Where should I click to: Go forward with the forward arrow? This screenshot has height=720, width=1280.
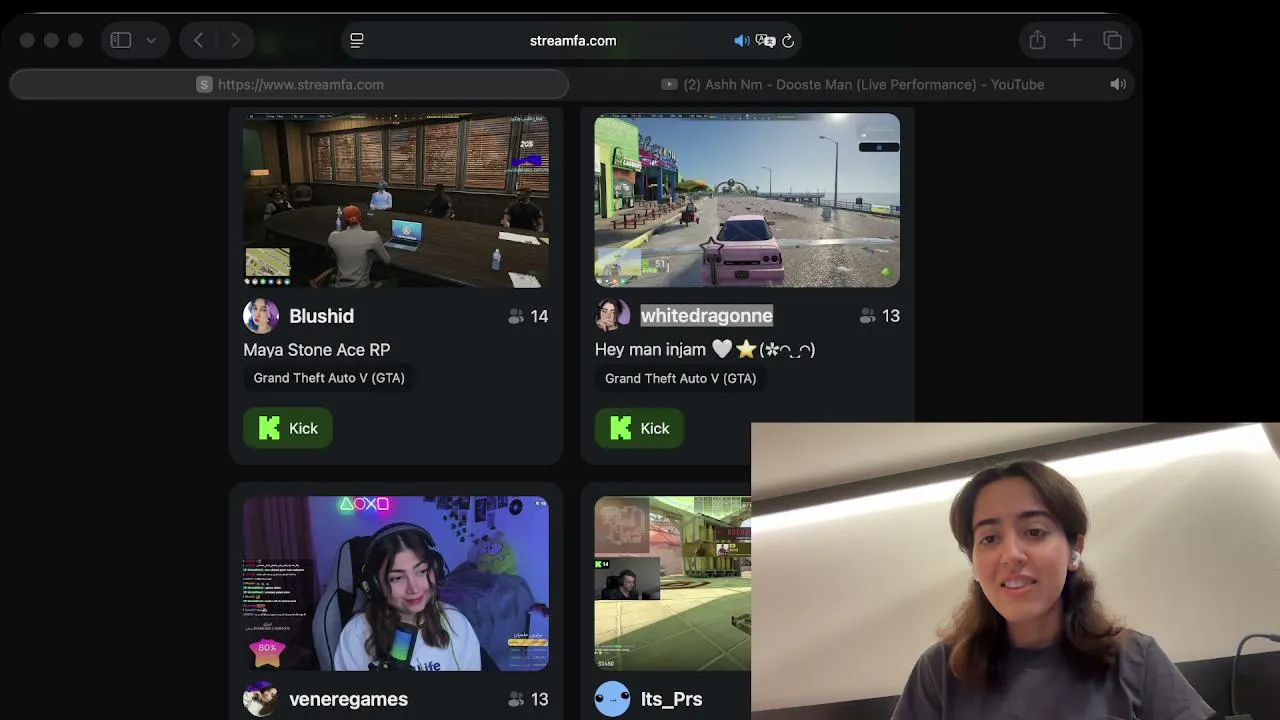click(x=235, y=41)
